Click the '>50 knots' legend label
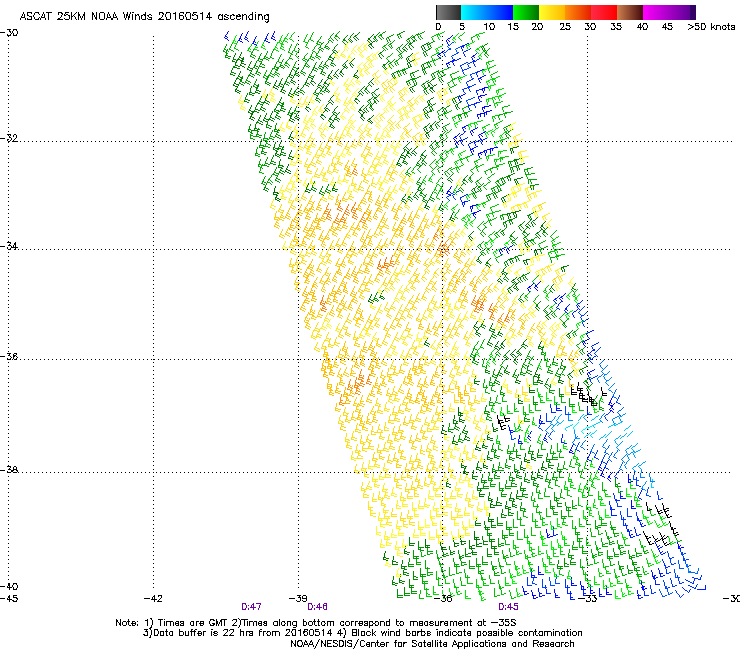 pos(711,27)
